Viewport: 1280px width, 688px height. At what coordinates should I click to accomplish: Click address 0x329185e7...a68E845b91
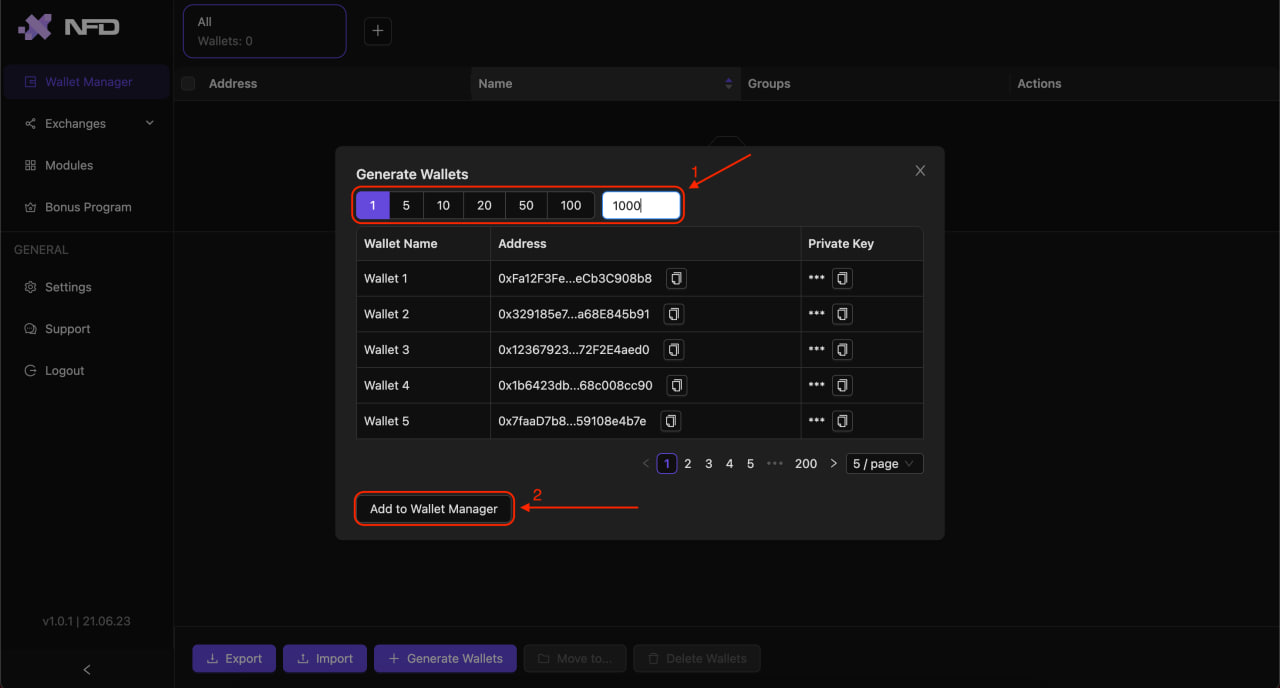click(x=574, y=314)
